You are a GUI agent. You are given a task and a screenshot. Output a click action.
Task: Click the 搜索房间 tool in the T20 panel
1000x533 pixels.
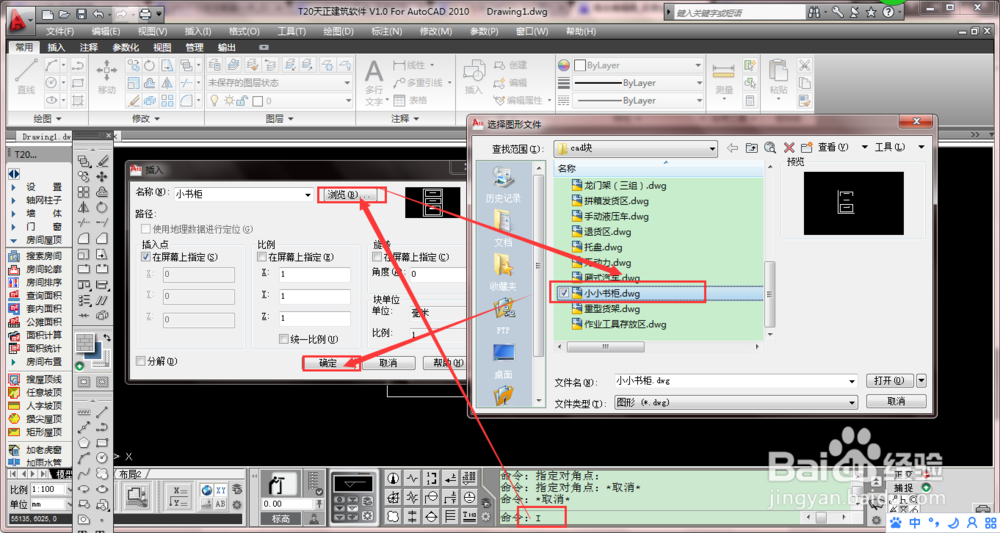[36, 256]
